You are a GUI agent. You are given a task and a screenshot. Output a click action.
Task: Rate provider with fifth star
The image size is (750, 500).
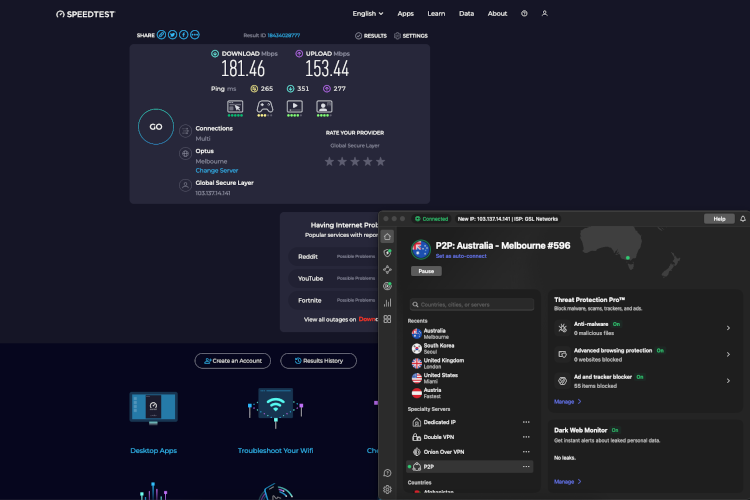380,162
